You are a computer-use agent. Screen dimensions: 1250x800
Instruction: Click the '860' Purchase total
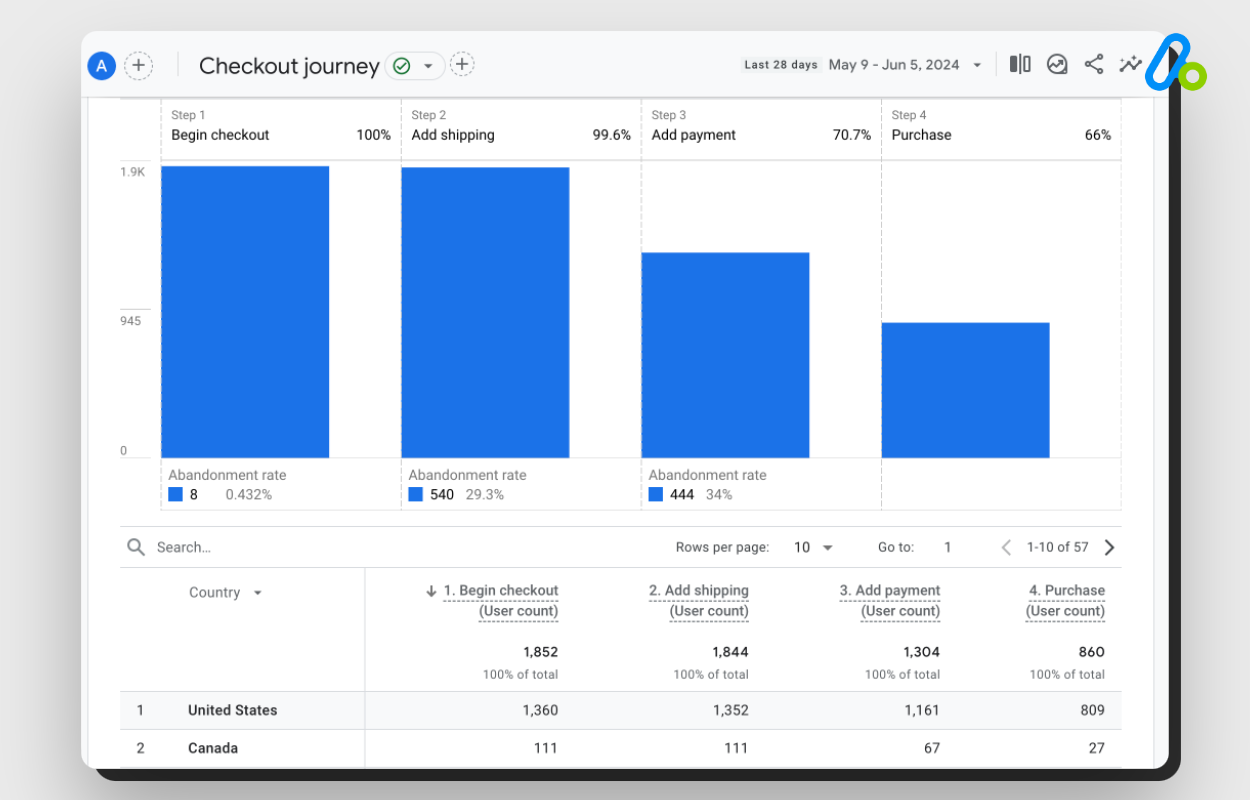pos(1092,652)
